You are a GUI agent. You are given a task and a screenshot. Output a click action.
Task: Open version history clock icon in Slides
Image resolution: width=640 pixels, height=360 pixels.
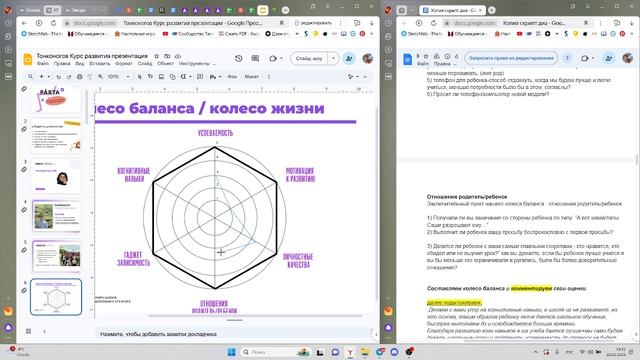239,58
